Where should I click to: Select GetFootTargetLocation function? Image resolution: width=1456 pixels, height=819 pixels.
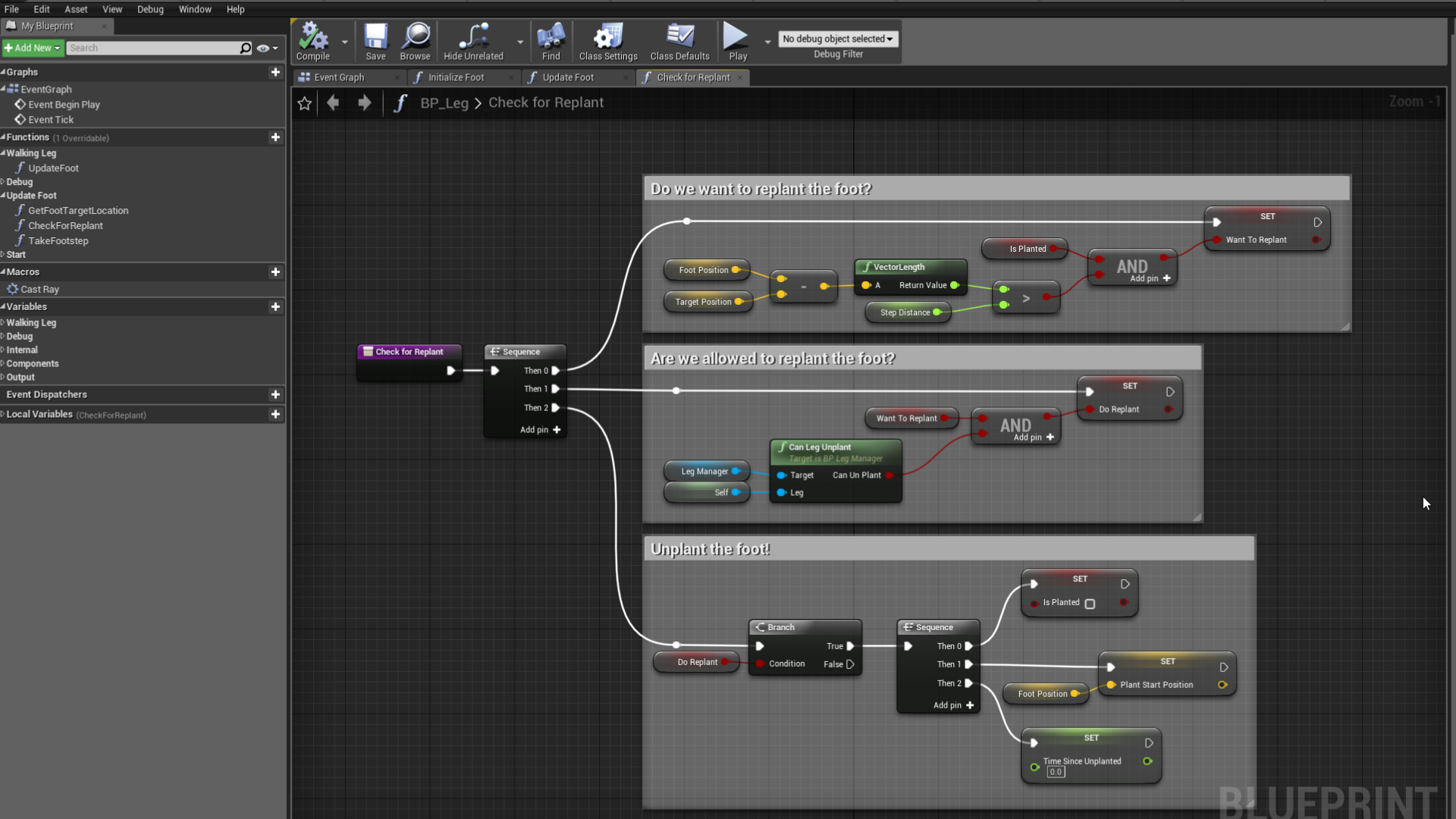[x=78, y=211]
